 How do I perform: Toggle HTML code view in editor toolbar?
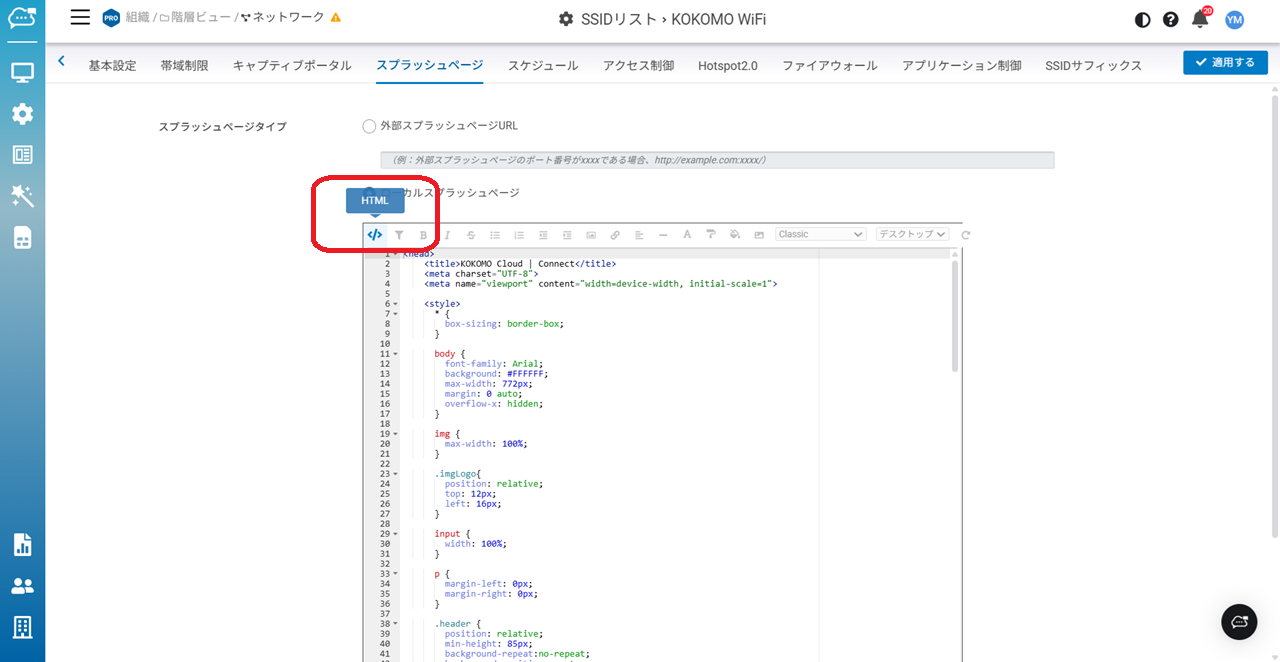point(374,235)
